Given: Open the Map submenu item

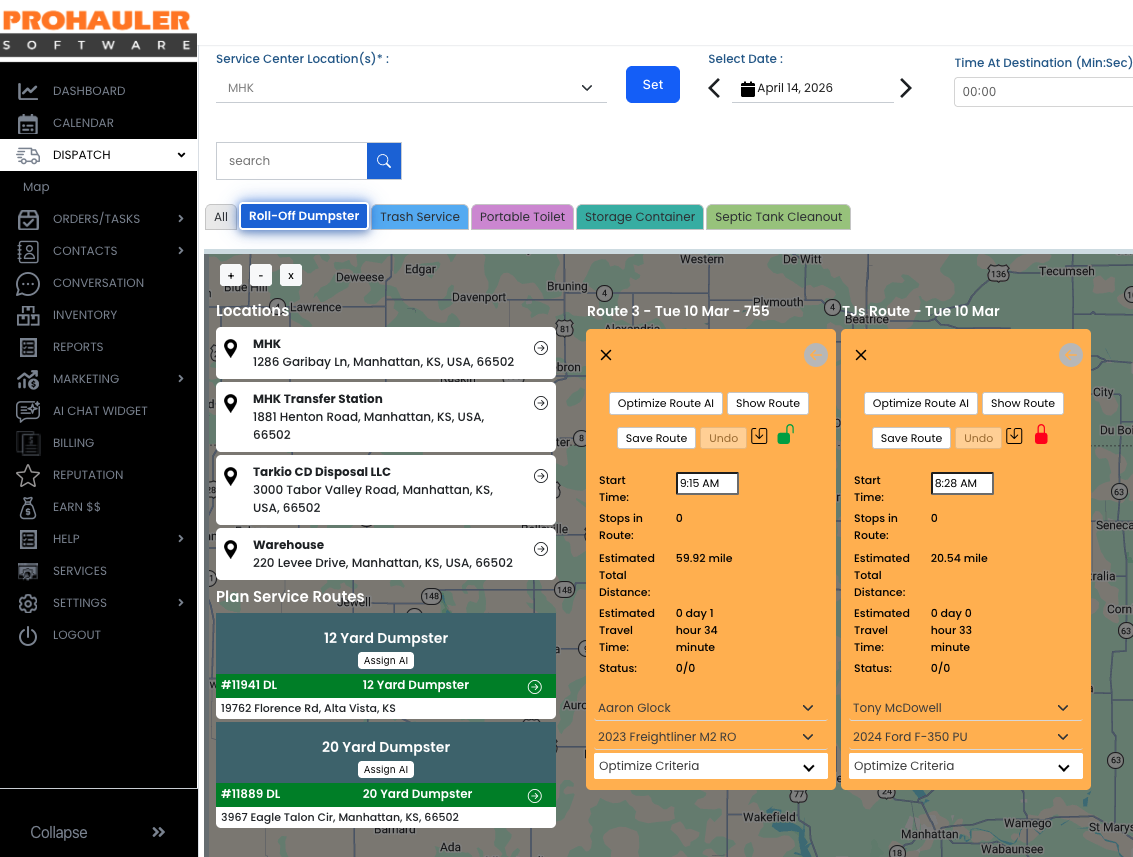Looking at the screenshot, I should pyautogui.click(x=36, y=187).
